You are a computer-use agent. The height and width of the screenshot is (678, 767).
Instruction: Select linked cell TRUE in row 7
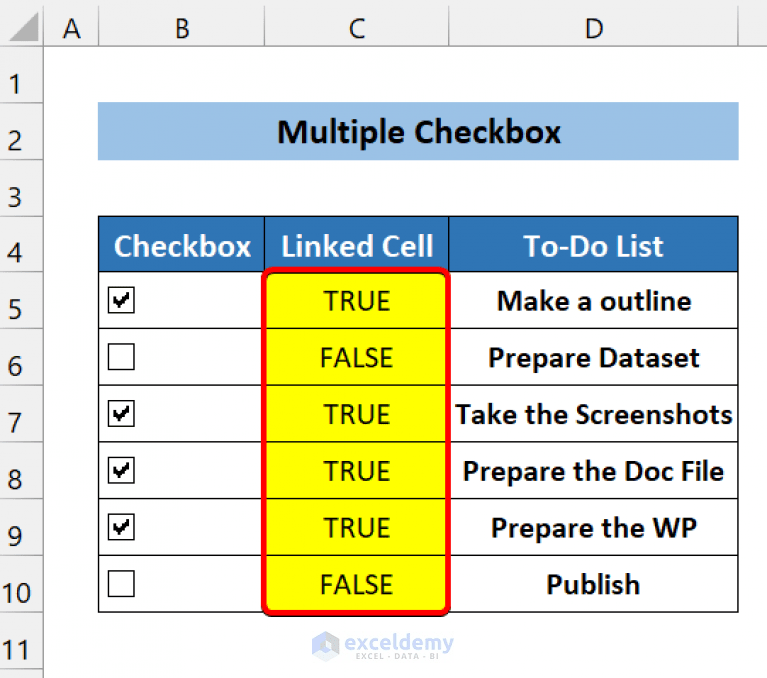357,414
